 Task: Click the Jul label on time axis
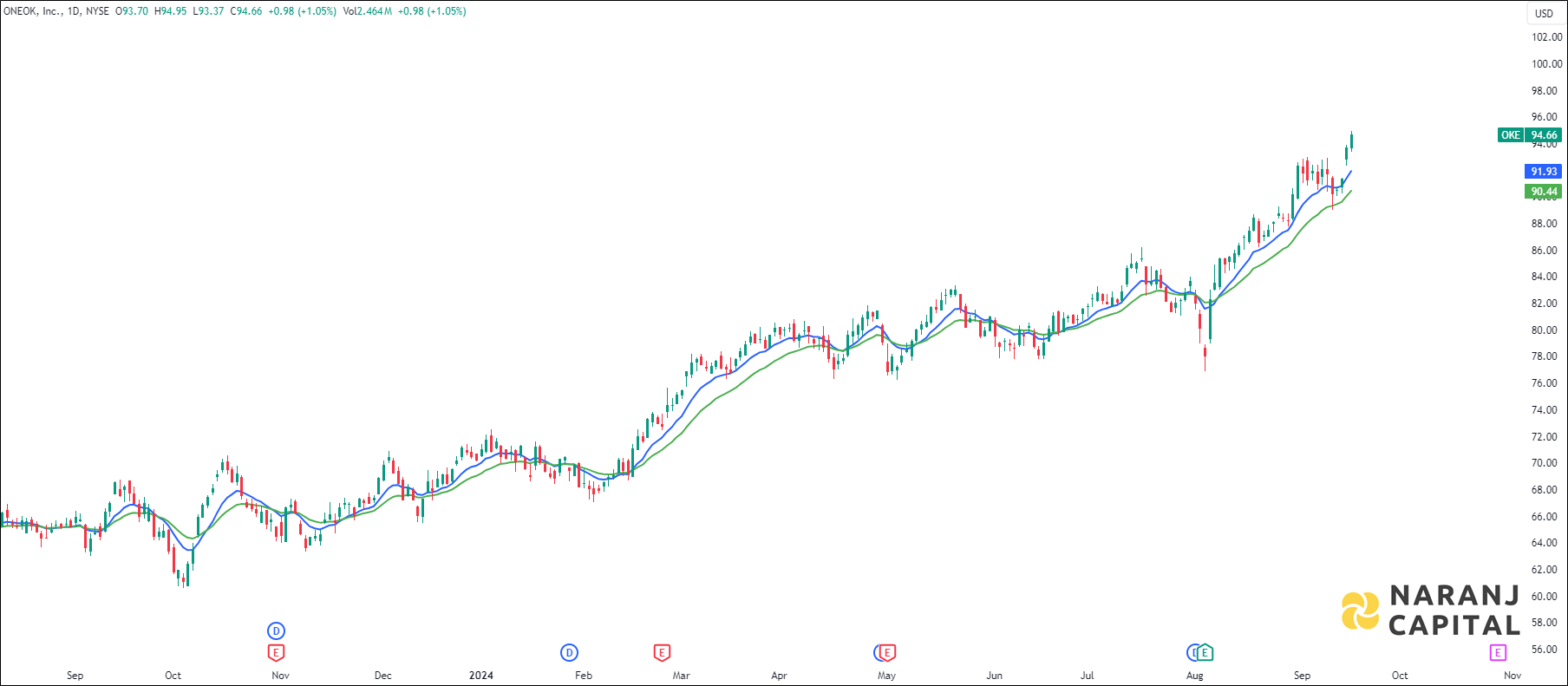1087,676
